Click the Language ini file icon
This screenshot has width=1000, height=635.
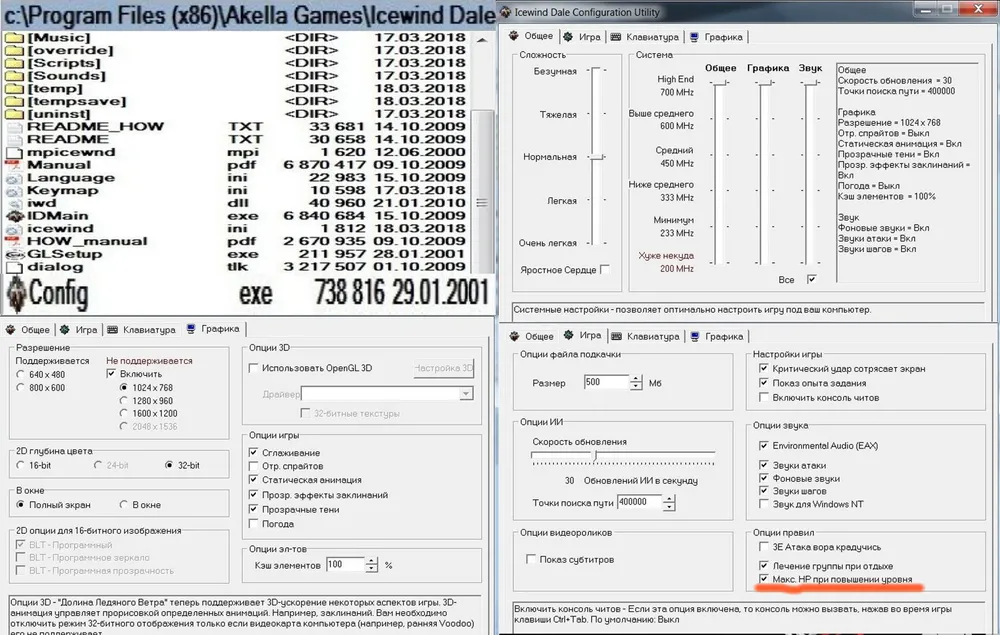point(14,178)
